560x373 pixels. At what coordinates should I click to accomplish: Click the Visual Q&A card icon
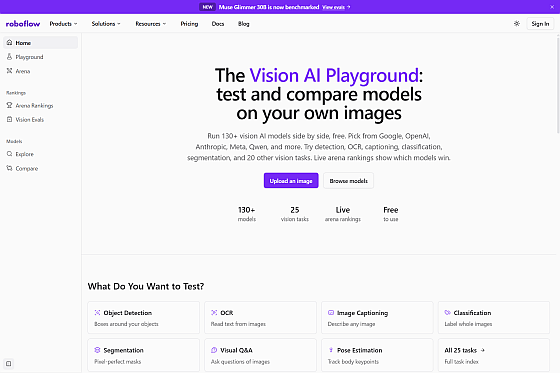(x=214, y=350)
